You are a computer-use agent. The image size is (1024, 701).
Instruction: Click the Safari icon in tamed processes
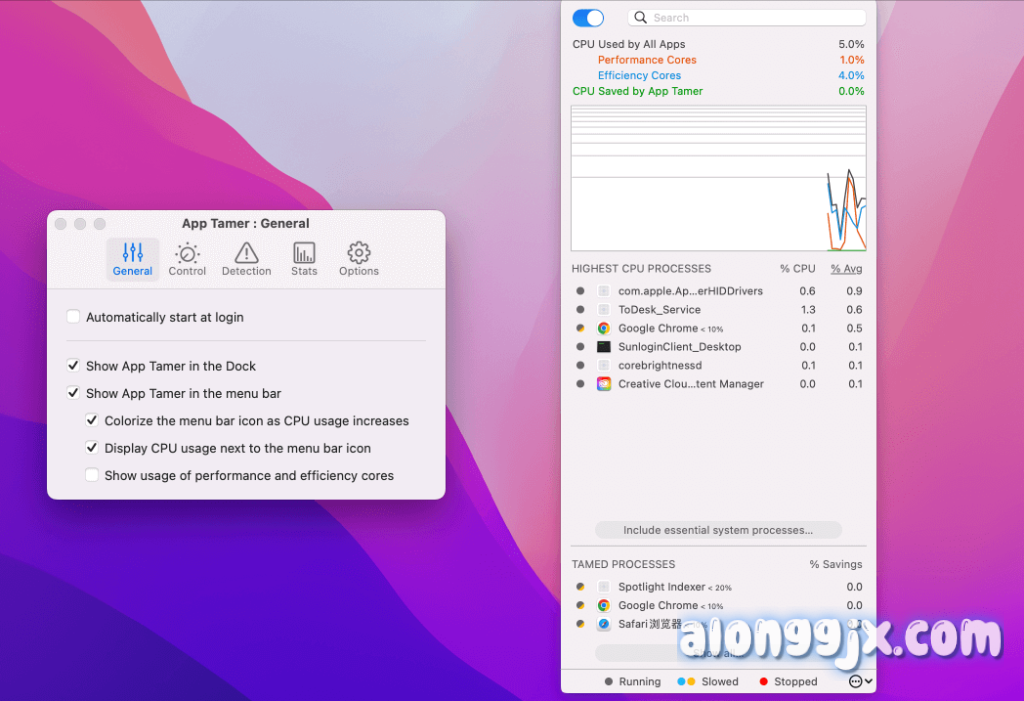click(x=604, y=624)
